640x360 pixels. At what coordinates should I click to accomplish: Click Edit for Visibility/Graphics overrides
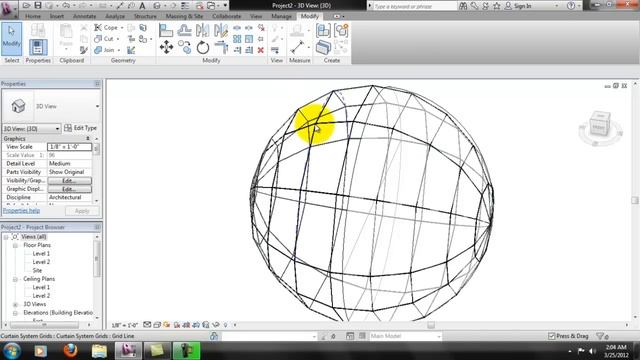(x=69, y=180)
